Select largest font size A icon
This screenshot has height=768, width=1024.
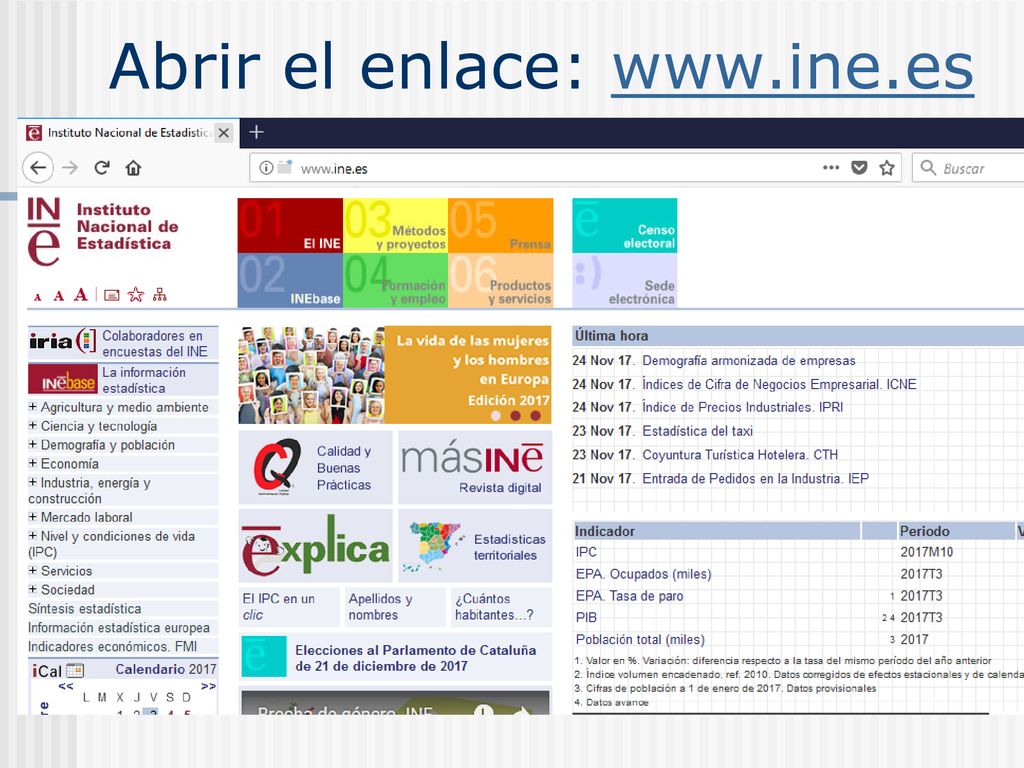tap(80, 295)
